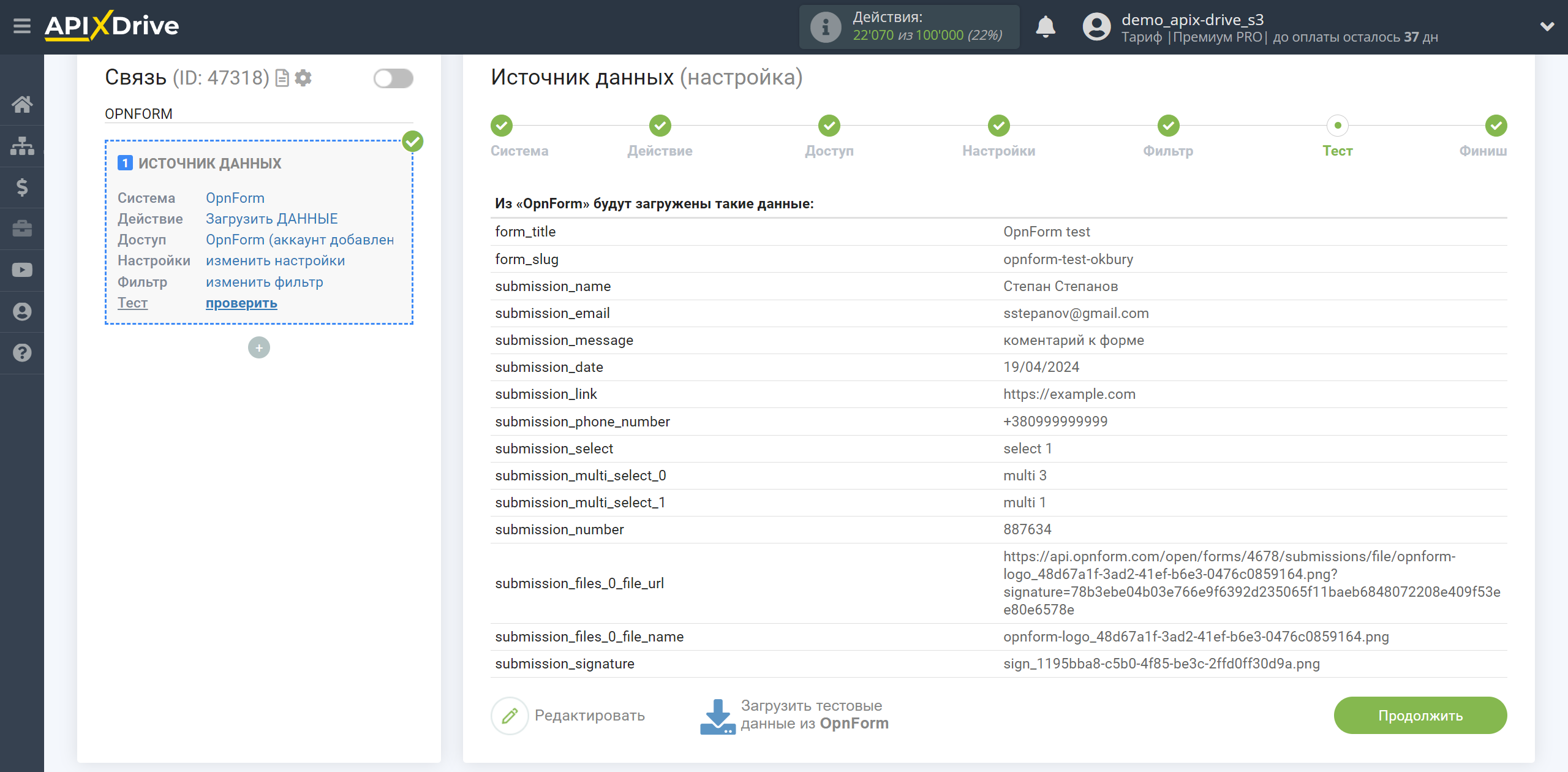The image size is (1568, 772).
Task: Open the OpnForm account access link
Action: tap(300, 240)
